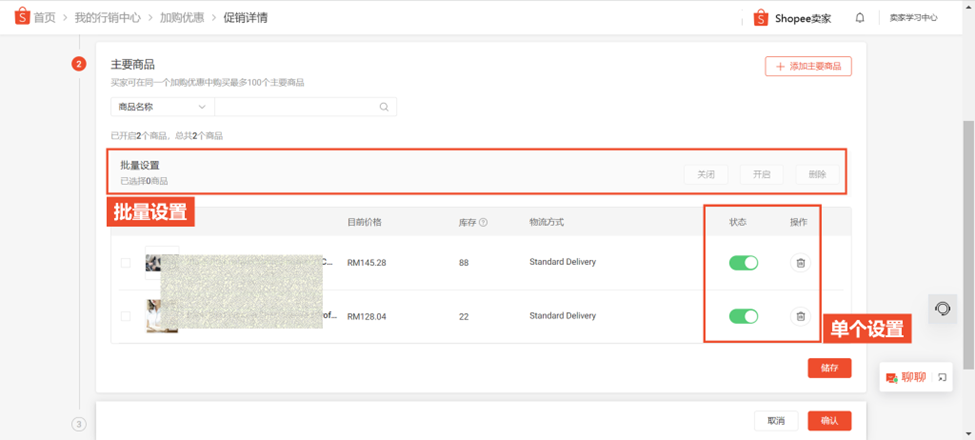Image resolution: width=975 pixels, height=440 pixels.
Task: Click the 储存 save button
Action: tap(829, 368)
